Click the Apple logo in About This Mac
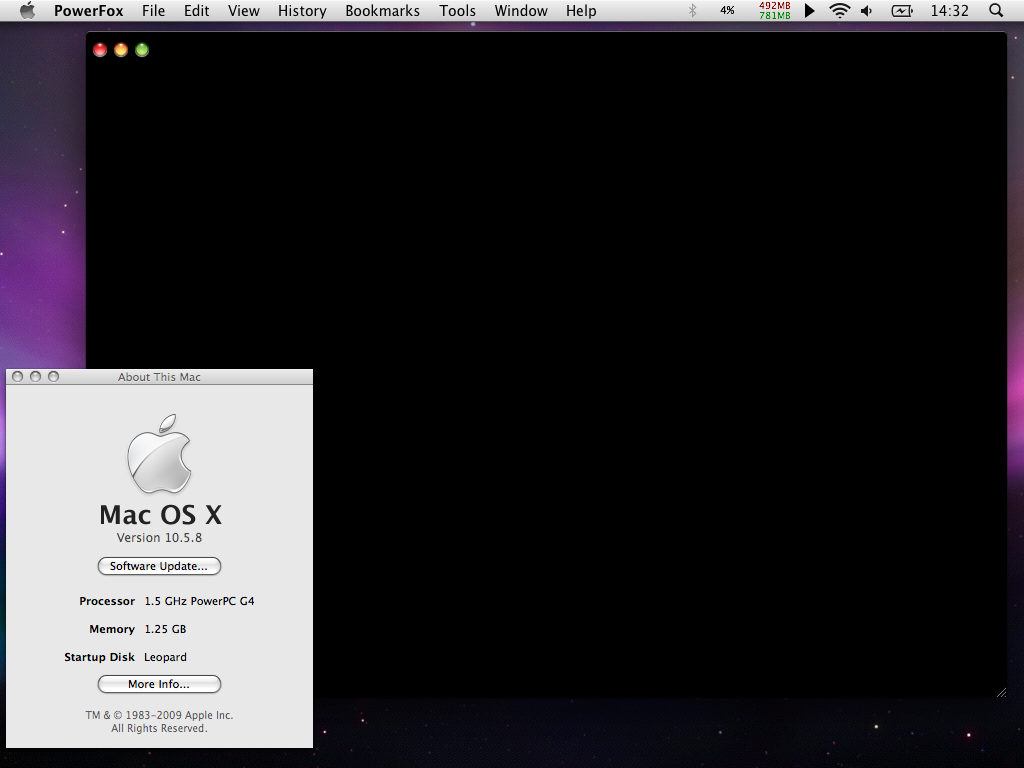This screenshot has height=768, width=1024. (159, 453)
